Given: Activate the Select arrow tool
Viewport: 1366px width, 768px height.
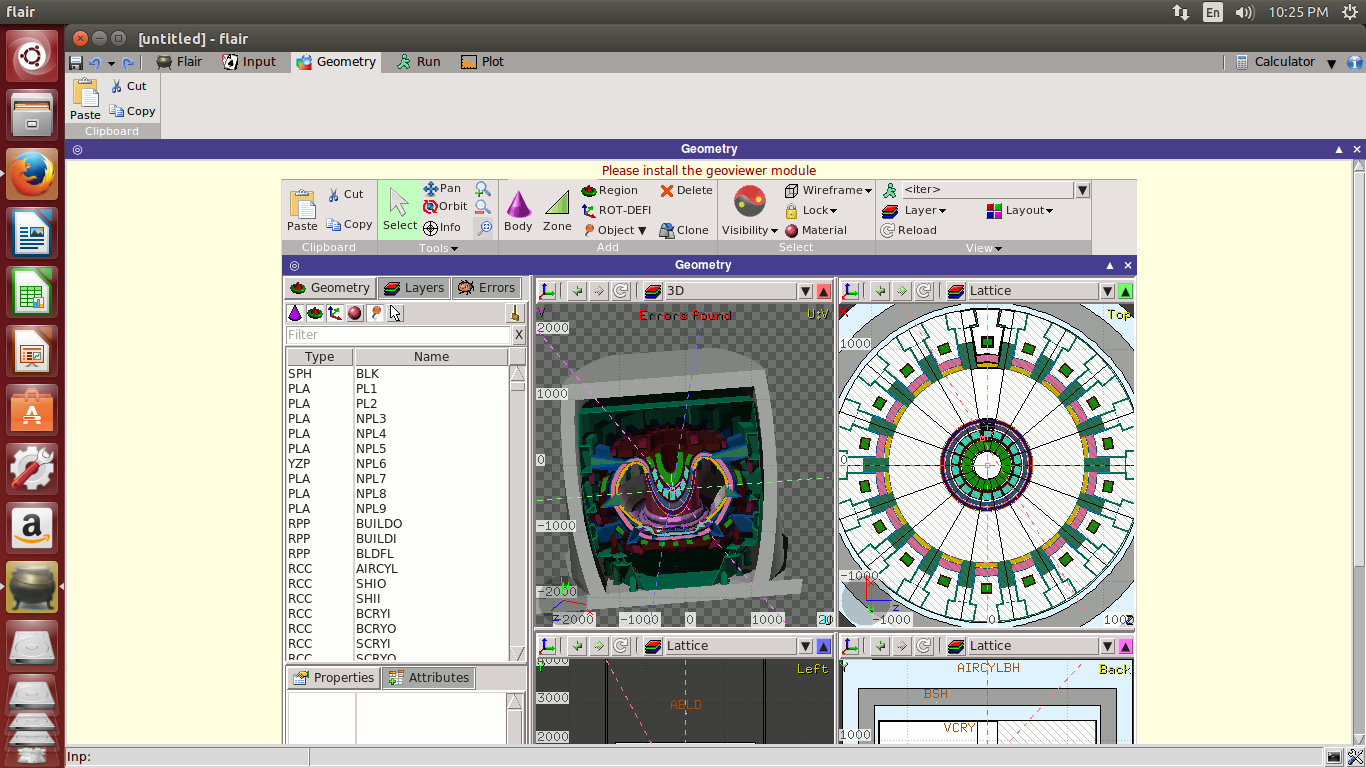Looking at the screenshot, I should (399, 210).
